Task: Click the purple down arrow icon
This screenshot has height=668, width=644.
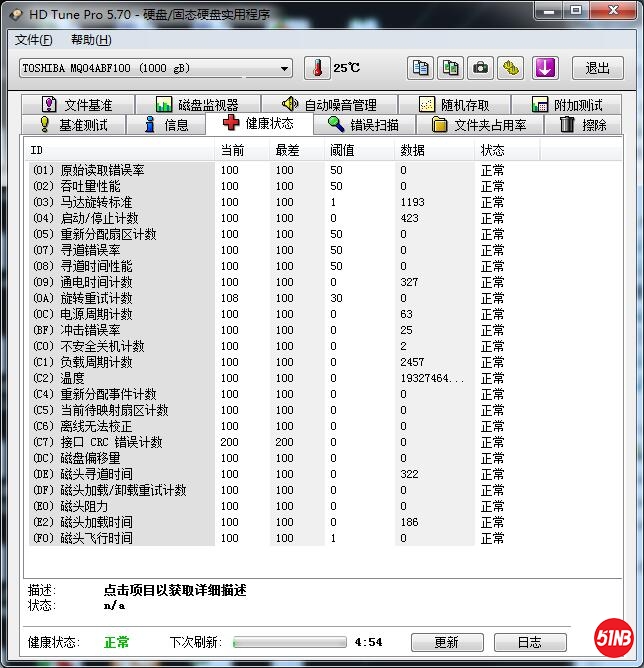Action: tap(544, 68)
